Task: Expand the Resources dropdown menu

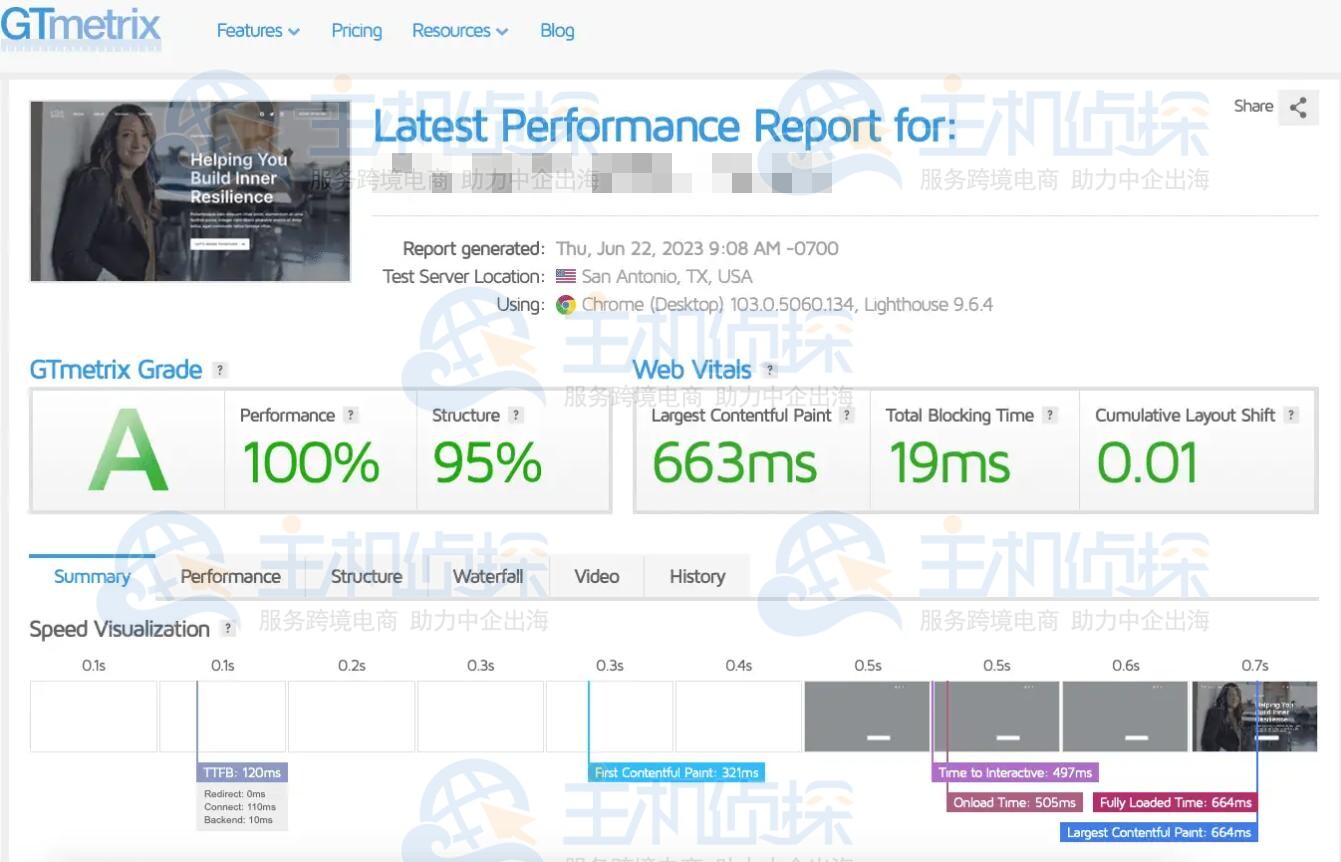Action: 460,31
